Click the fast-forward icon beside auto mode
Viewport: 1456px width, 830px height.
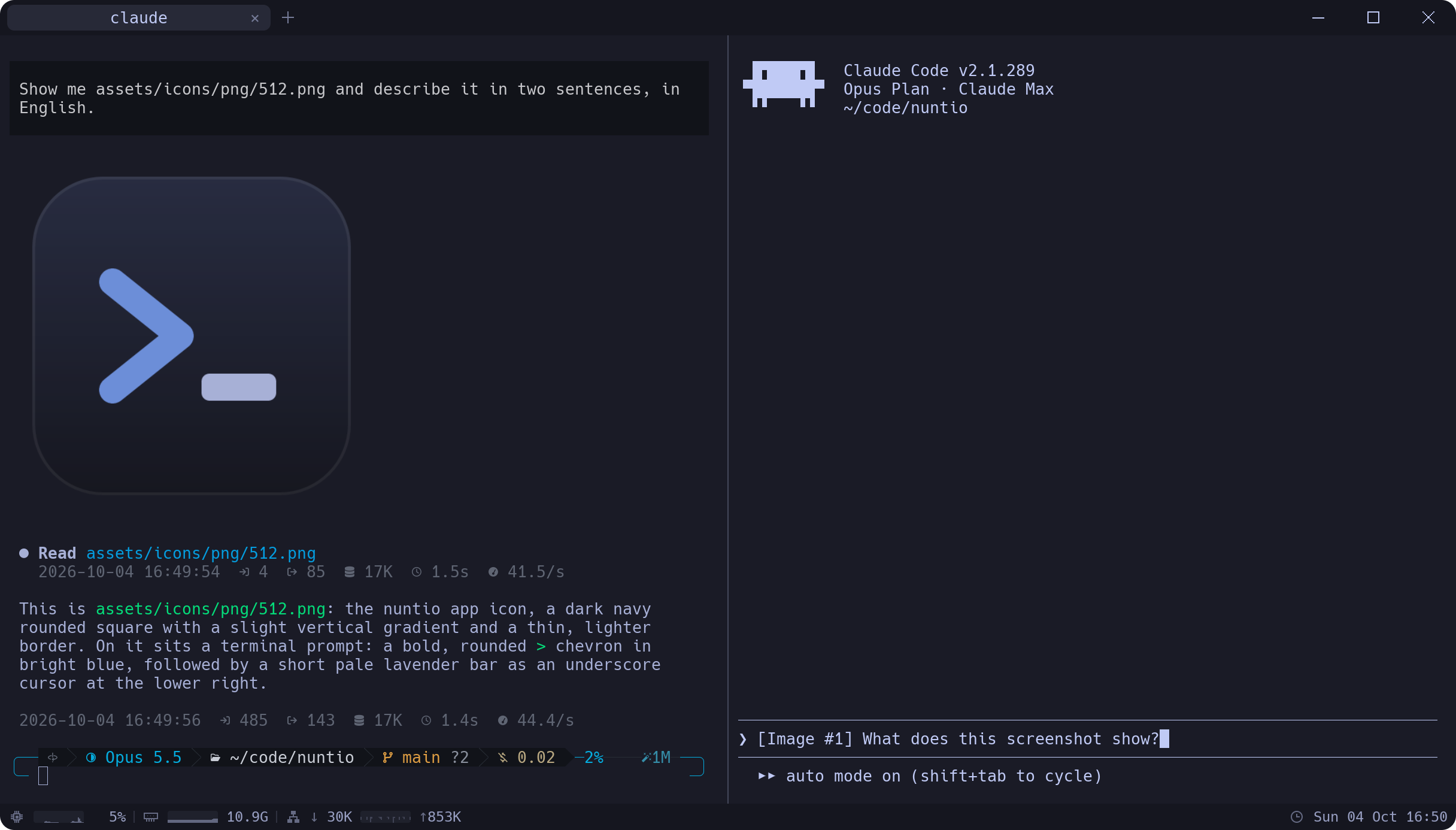[767, 776]
